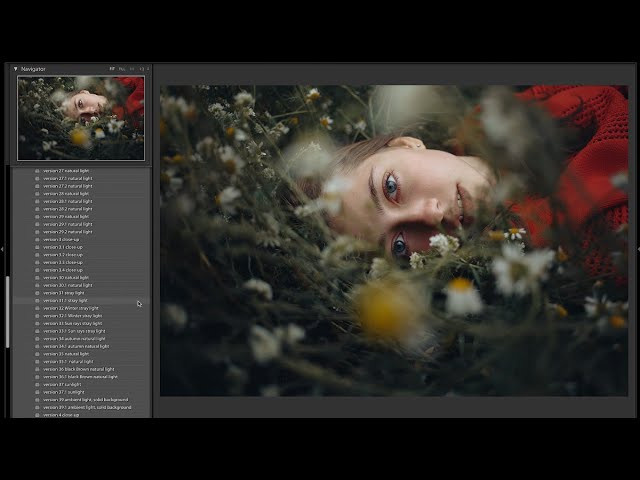Screen dimensions: 640x480
Task: Click preset icon for version 34.1 autumn natural light
Action: [37, 346]
